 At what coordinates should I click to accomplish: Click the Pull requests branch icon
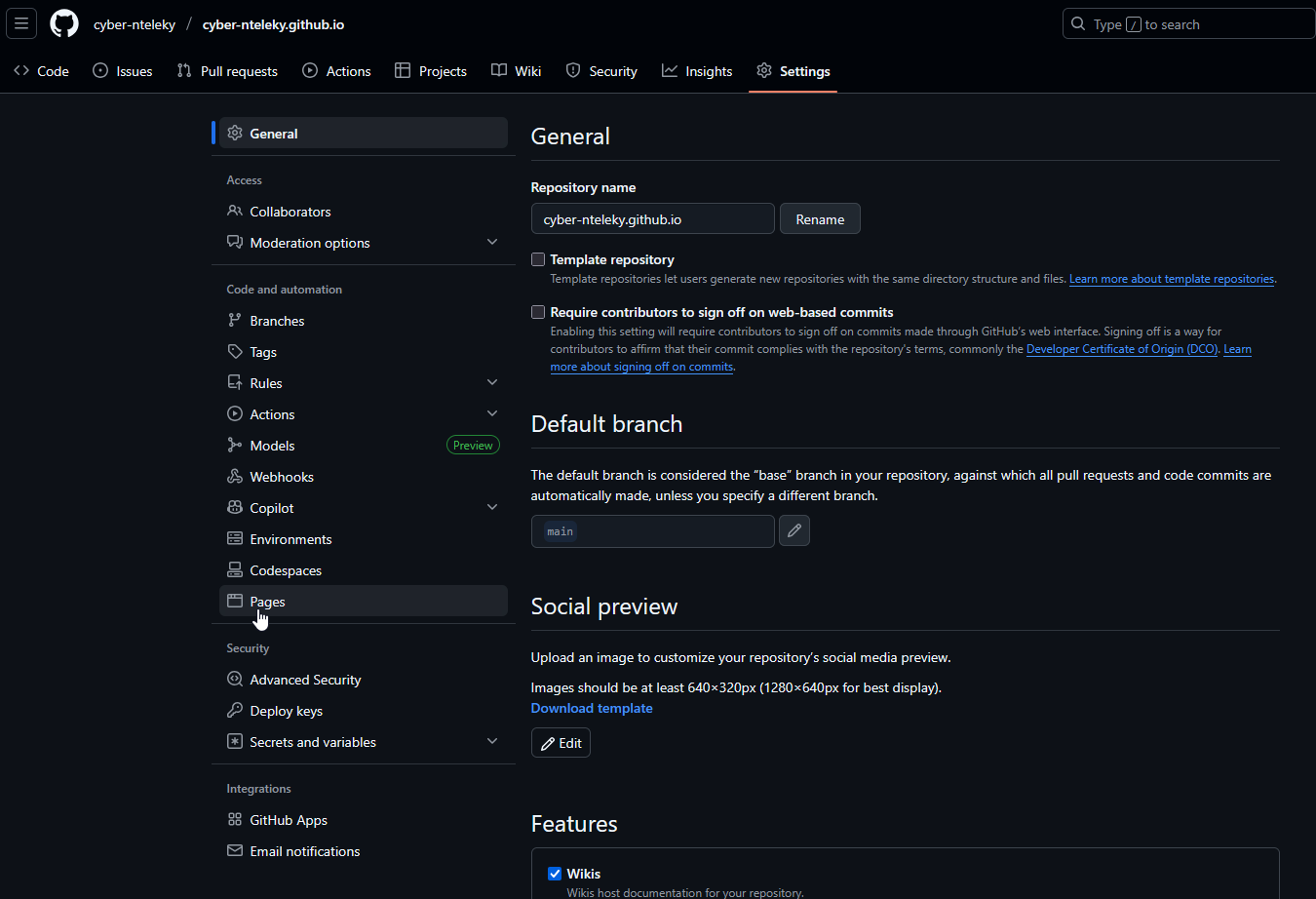coord(184,70)
